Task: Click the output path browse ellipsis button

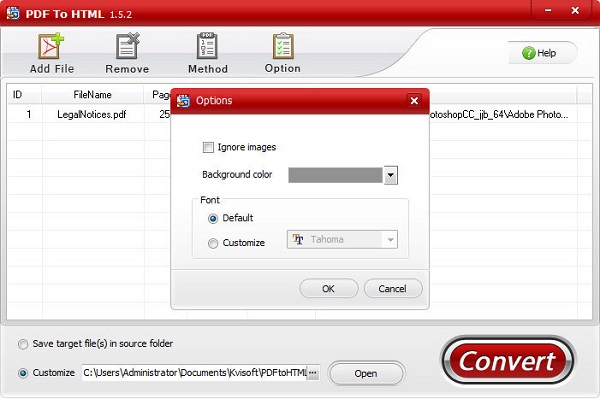Action: click(313, 373)
